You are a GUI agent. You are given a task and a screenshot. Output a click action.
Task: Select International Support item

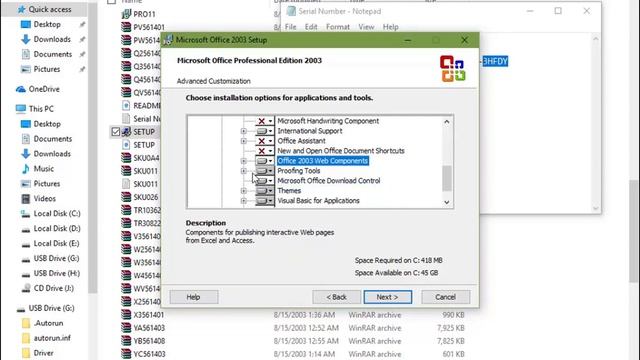pyautogui.click(x=310, y=131)
